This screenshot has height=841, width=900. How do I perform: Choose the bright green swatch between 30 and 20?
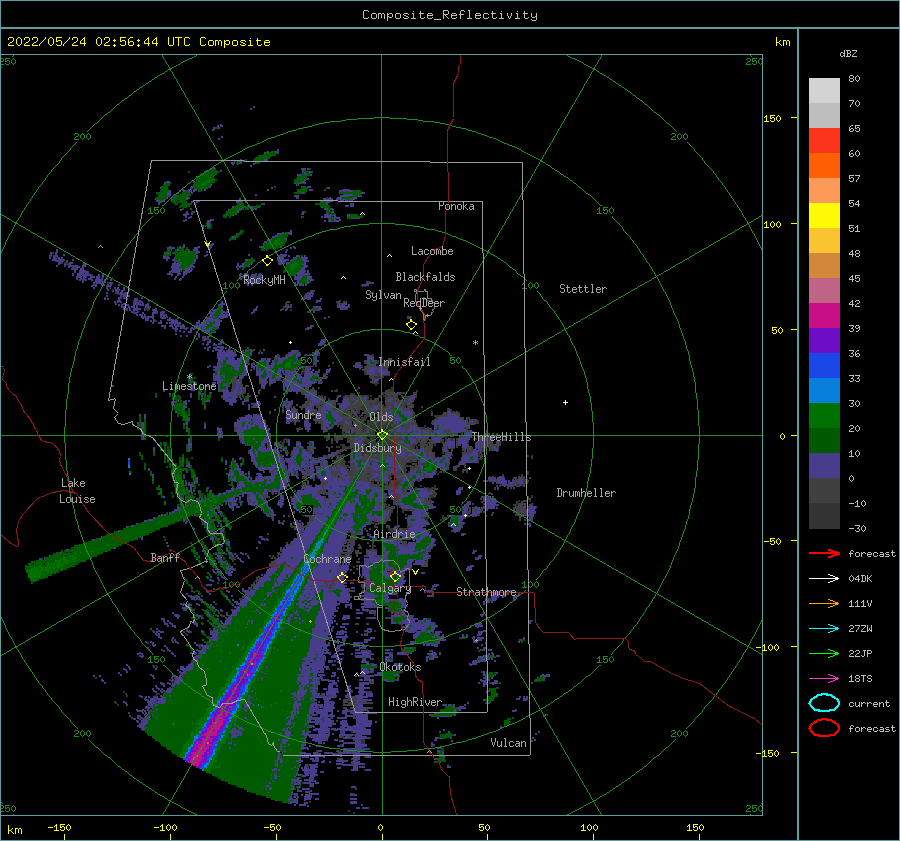point(824,416)
